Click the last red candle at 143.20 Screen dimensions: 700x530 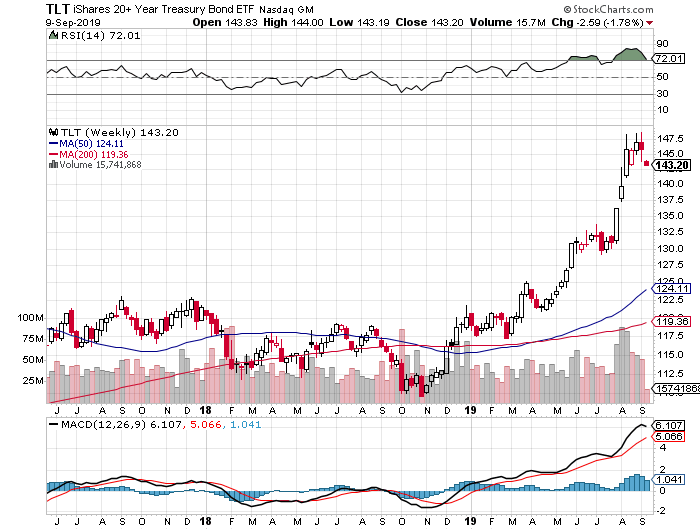(x=646, y=163)
